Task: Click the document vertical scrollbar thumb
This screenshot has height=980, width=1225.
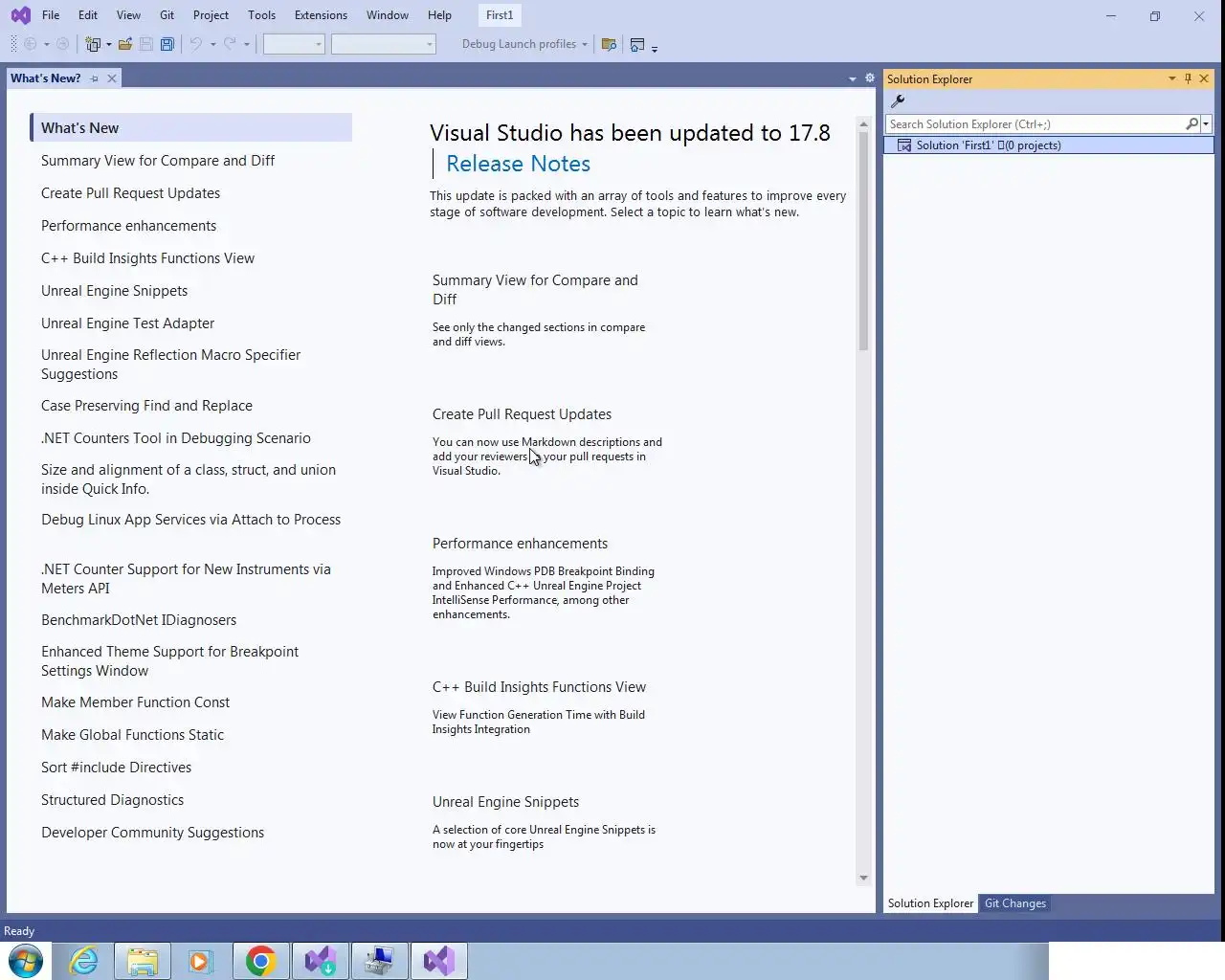Action: pos(863,241)
